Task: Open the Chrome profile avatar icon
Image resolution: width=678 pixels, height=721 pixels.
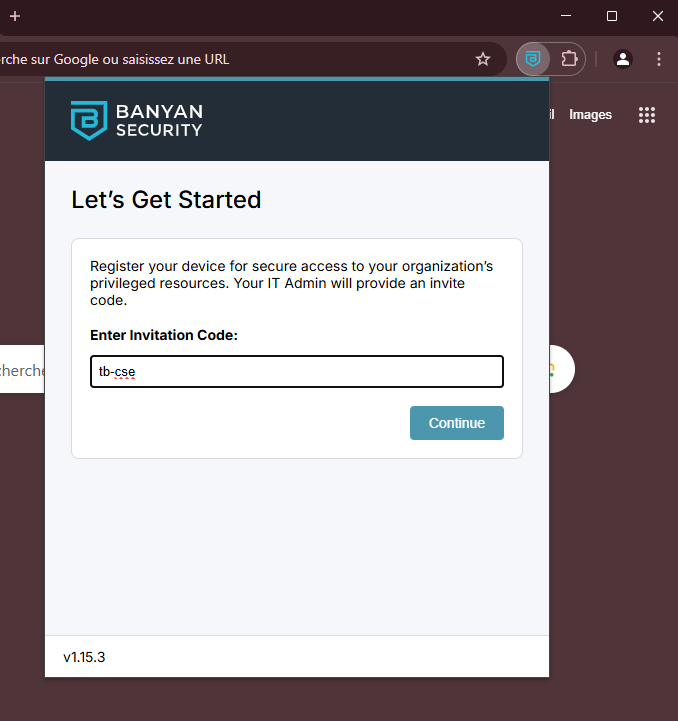Action: click(x=623, y=59)
